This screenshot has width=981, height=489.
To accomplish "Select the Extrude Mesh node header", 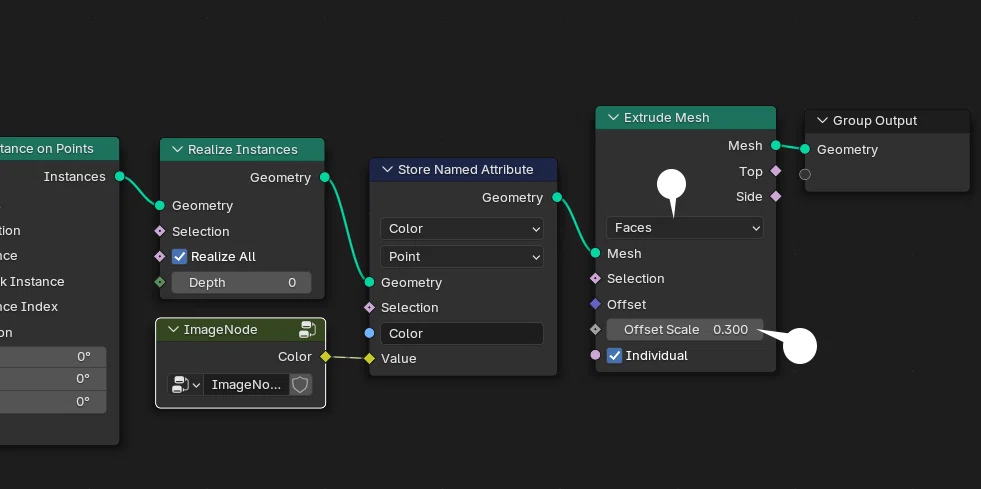I will (686, 118).
